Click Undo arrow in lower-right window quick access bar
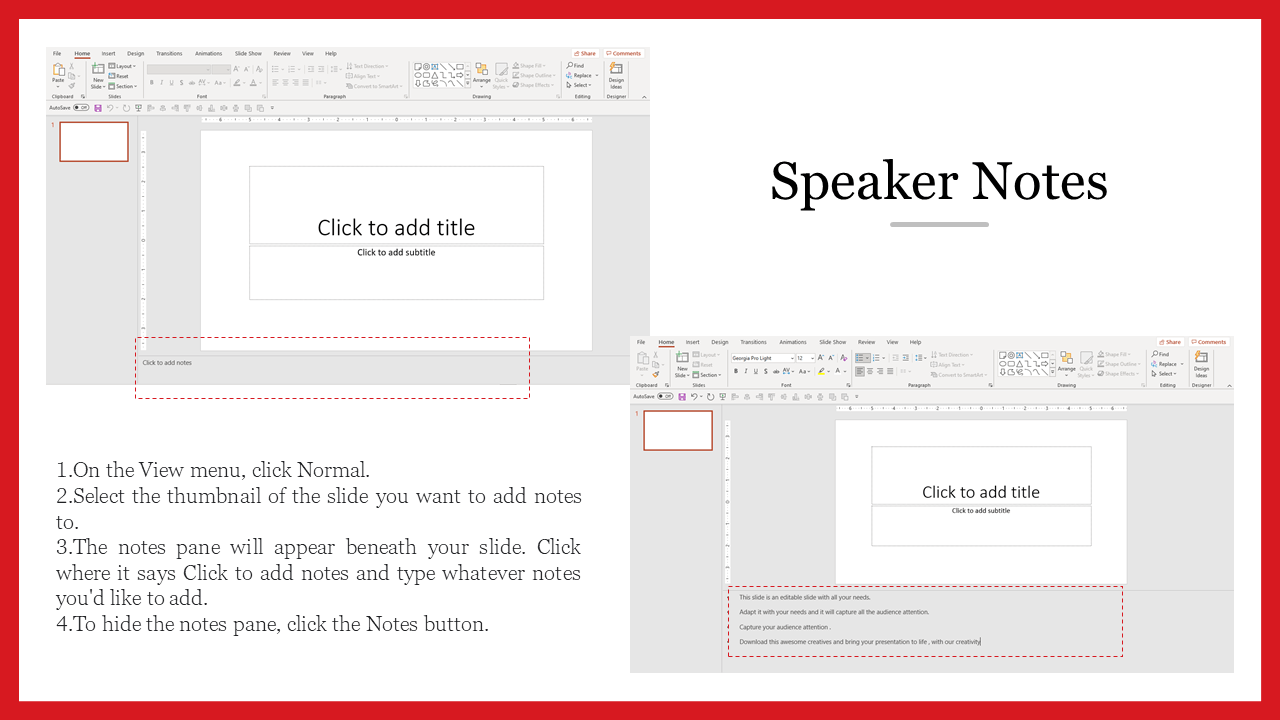1280x720 pixels. click(694, 397)
